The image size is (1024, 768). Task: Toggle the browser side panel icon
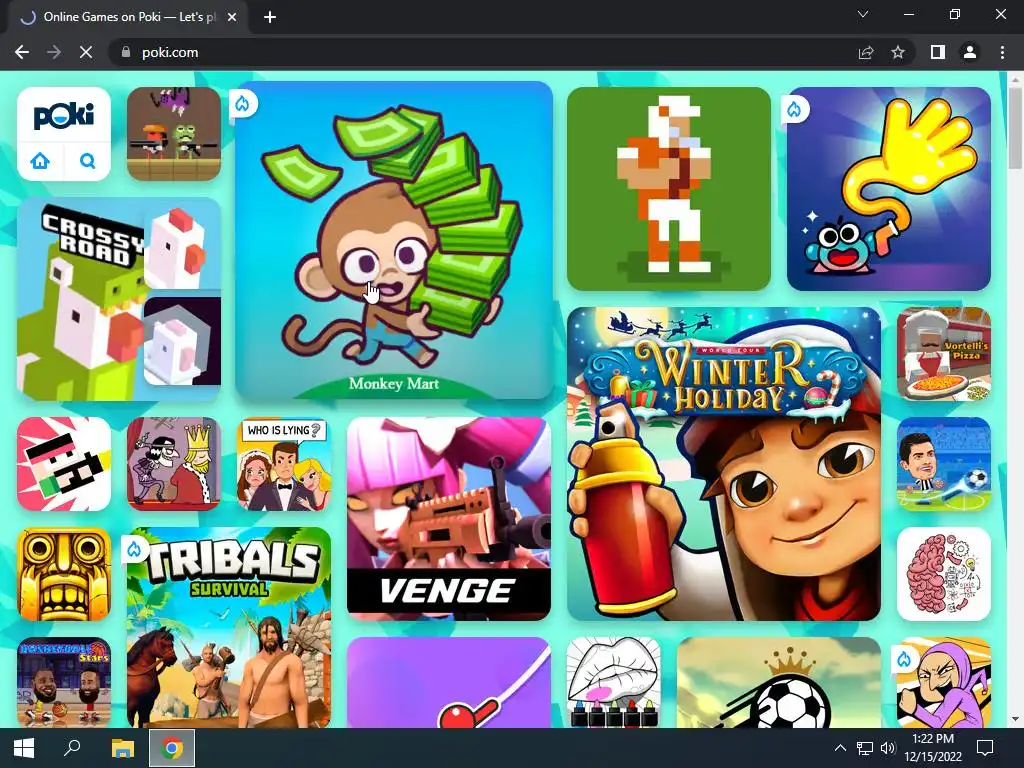click(938, 52)
